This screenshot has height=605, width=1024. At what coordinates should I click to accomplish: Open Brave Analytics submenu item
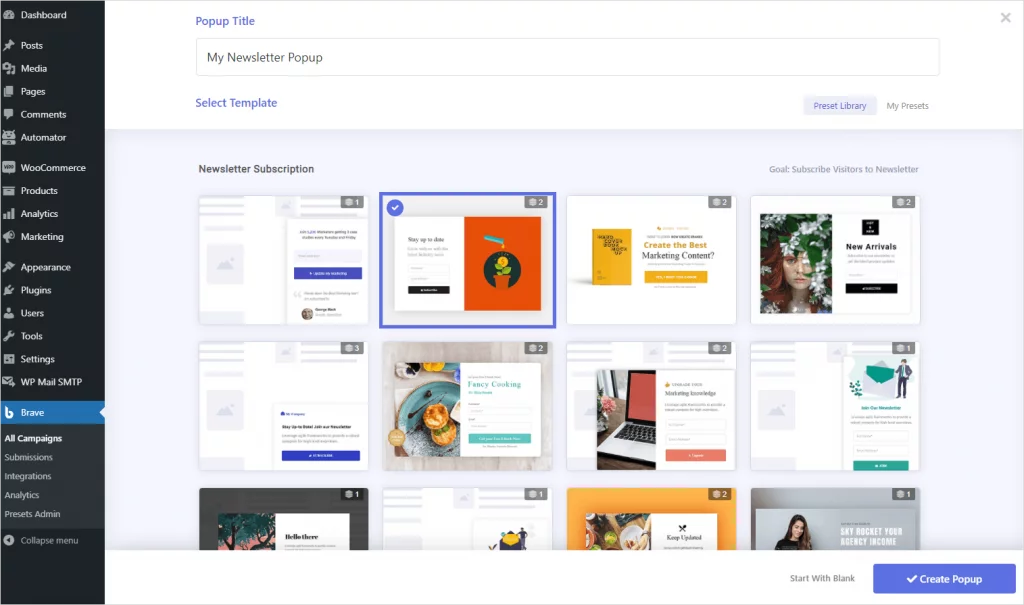click(22, 495)
